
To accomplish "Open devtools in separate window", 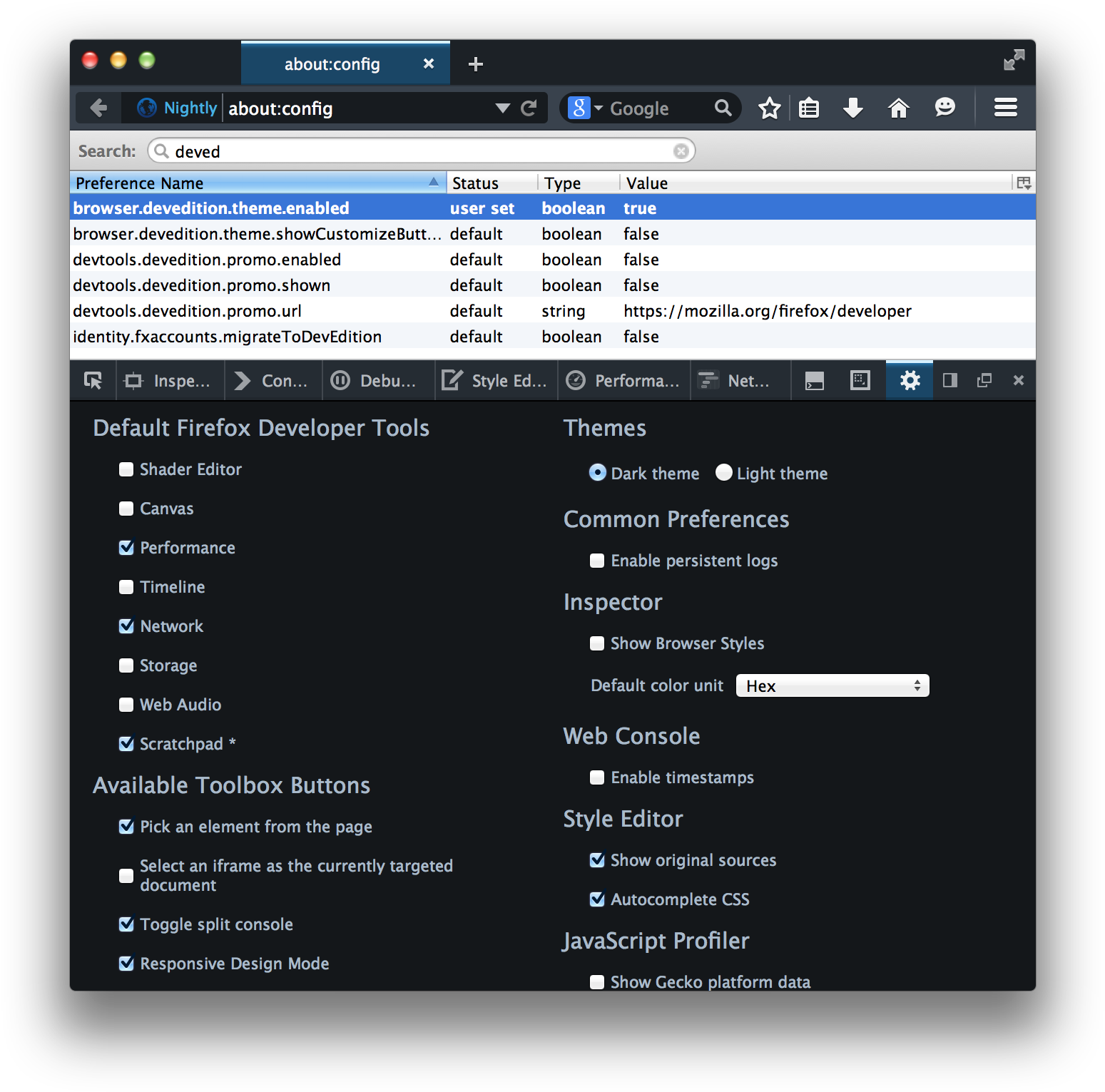I will tap(984, 380).
